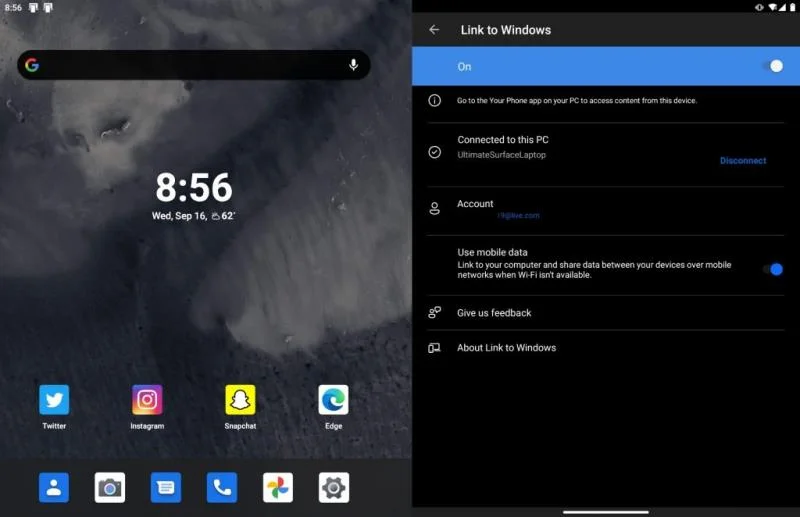This screenshot has height=517, width=800.
Task: Tap the UltimateSurfaceLaptop device name
Action: (x=502, y=155)
